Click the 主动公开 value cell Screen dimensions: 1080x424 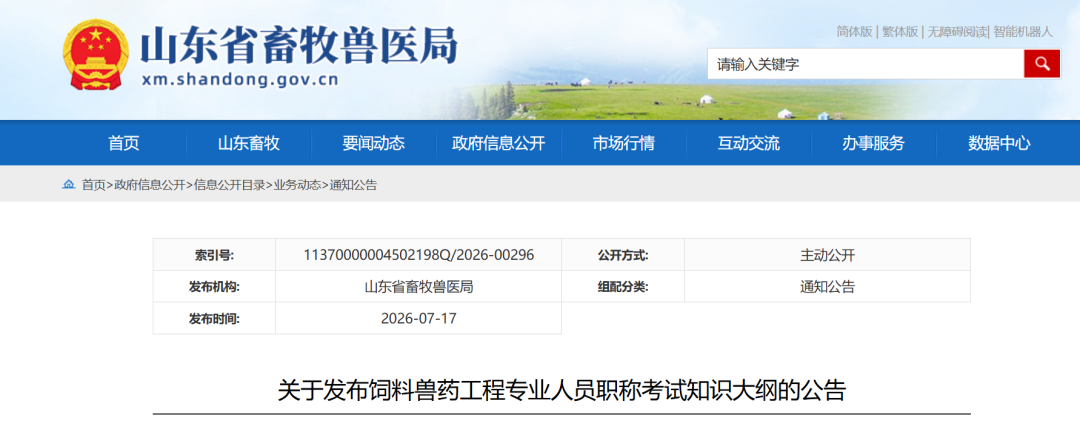click(x=827, y=255)
